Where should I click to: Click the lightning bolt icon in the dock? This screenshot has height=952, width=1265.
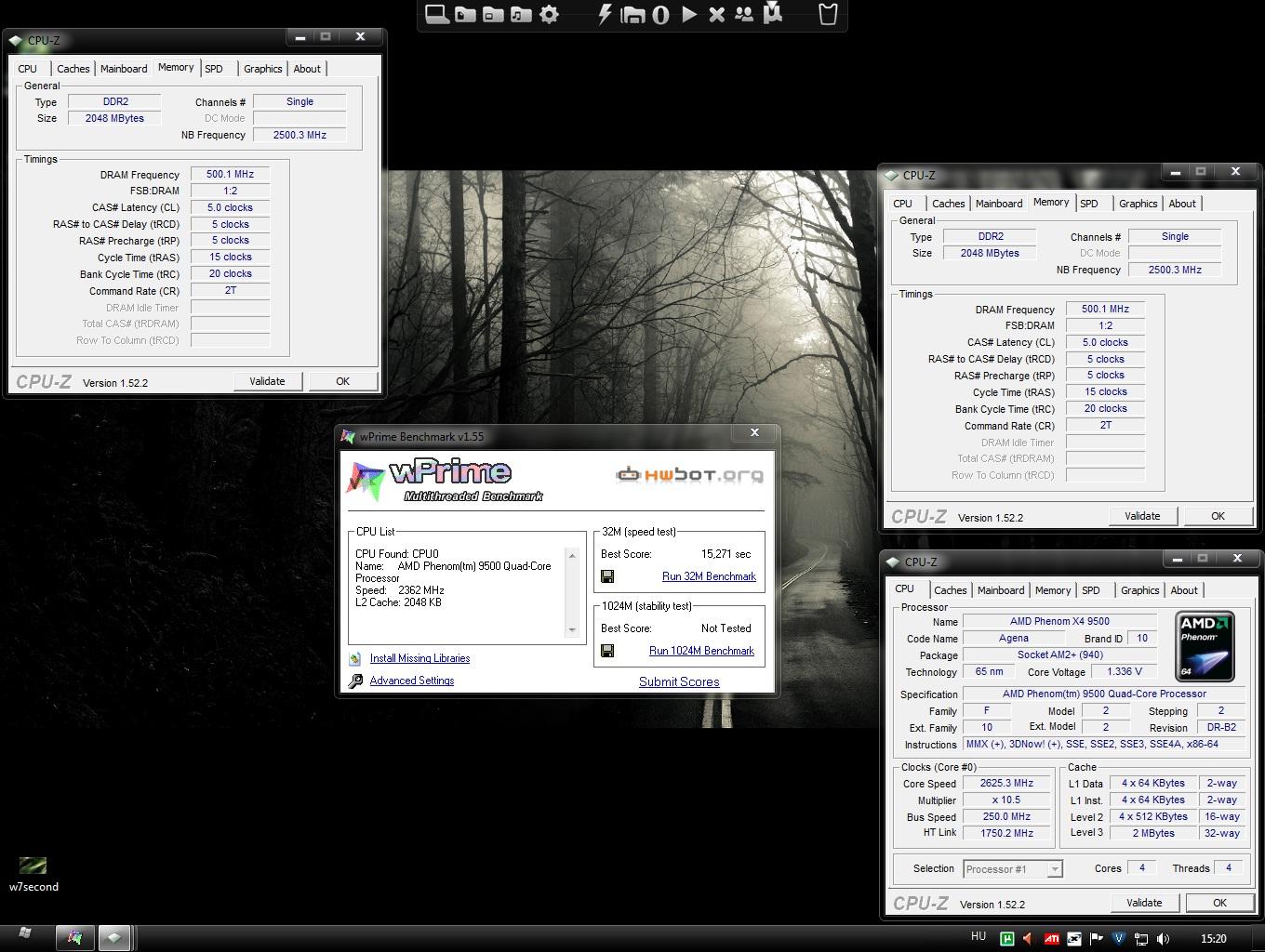605,14
